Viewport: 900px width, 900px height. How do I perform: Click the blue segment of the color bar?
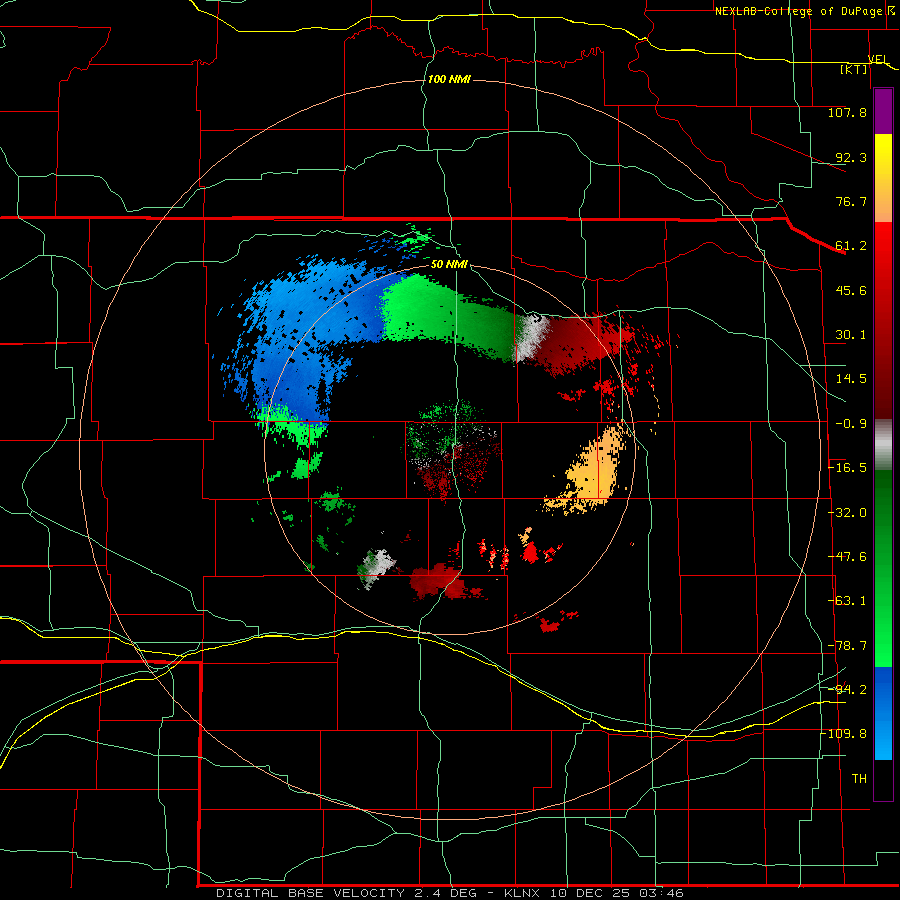tap(883, 713)
